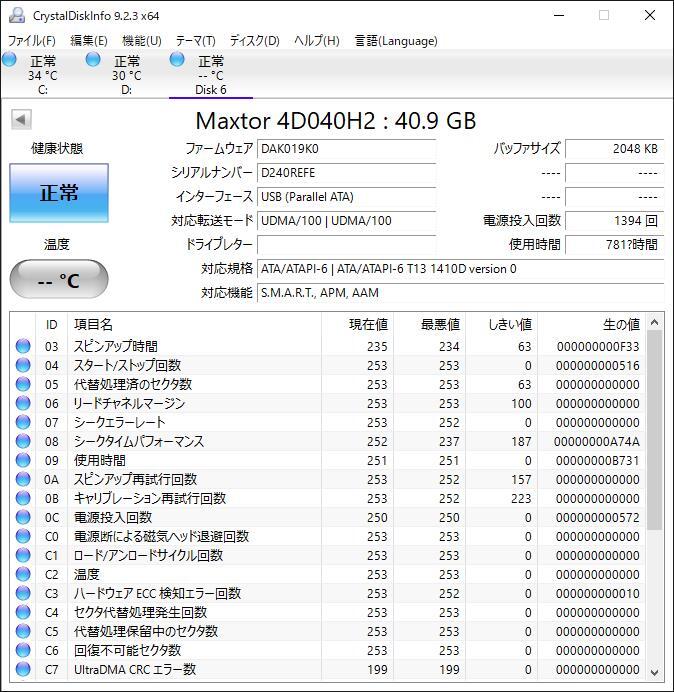
Task: Click the ID column header
Action: coord(51,325)
